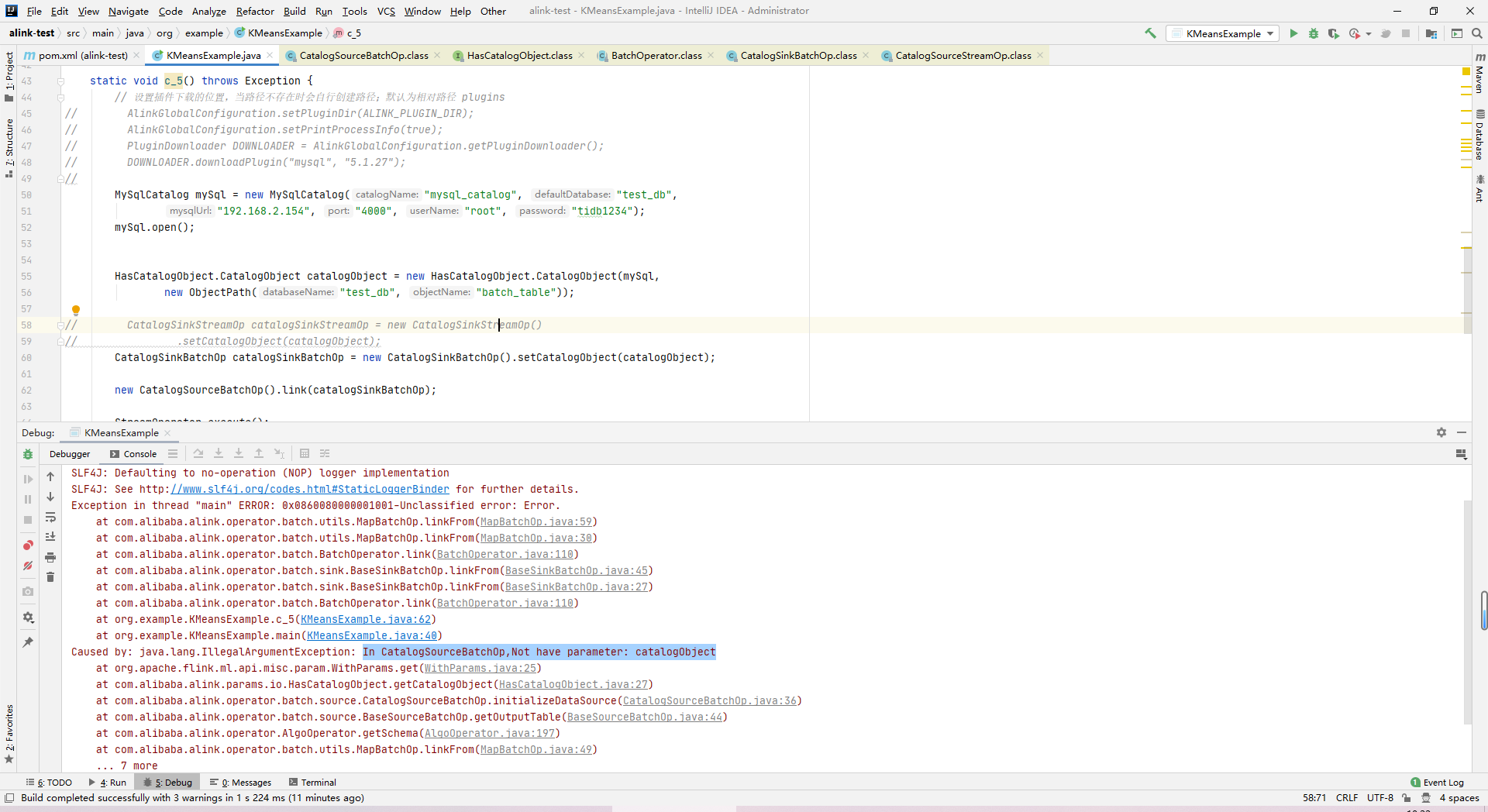Open the CatalogSourceBatchOp.java:36 link
Screen dimensions: 1488x812
(x=709, y=701)
